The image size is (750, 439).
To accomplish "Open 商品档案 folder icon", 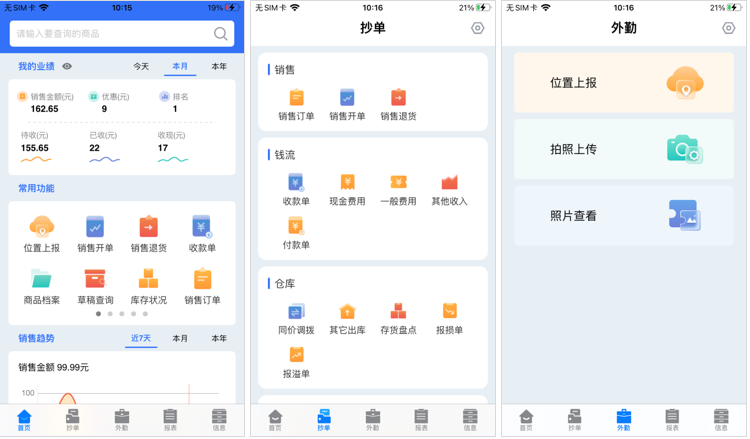I will [x=42, y=279].
